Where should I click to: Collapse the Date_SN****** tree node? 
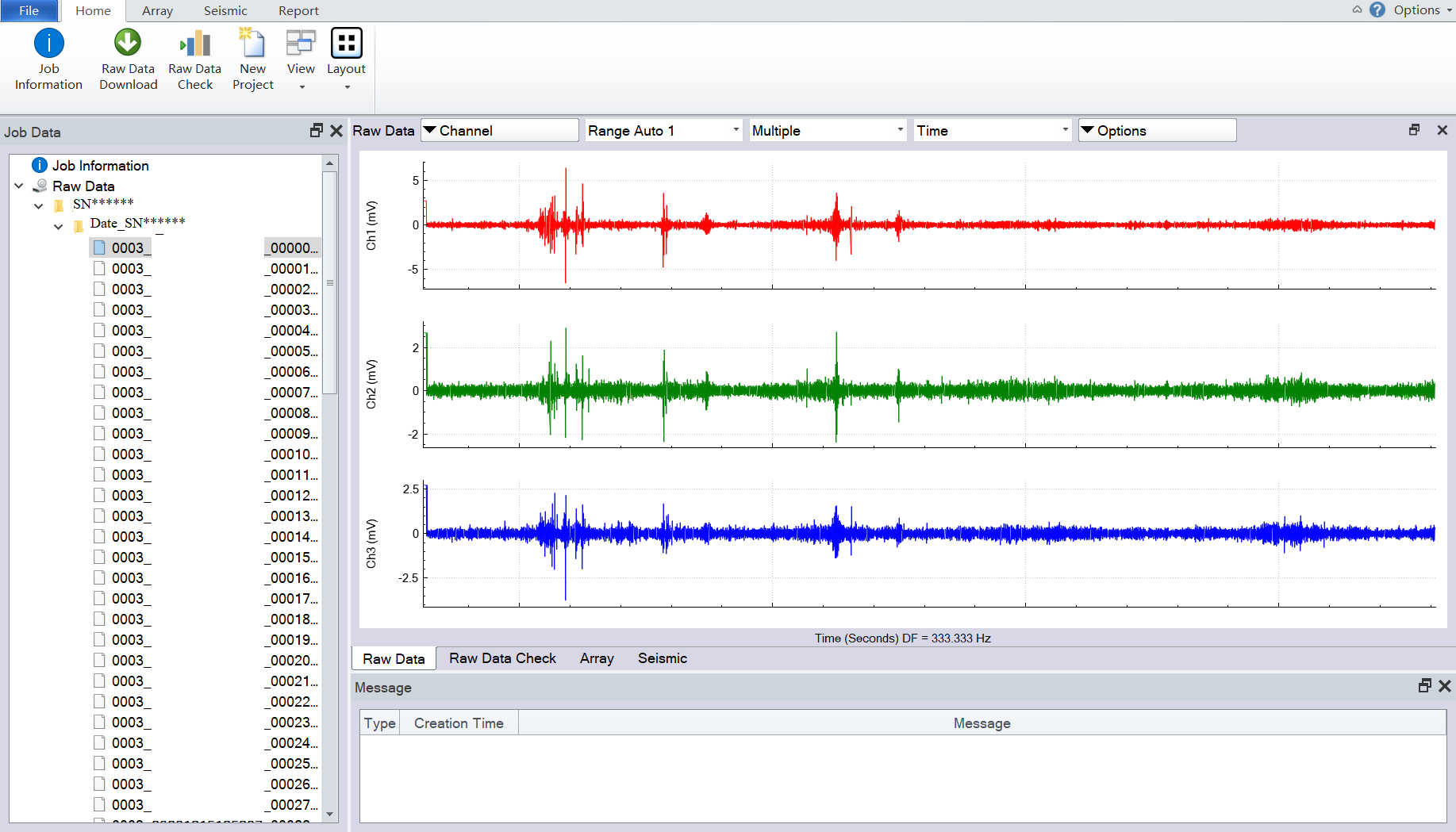click(59, 226)
